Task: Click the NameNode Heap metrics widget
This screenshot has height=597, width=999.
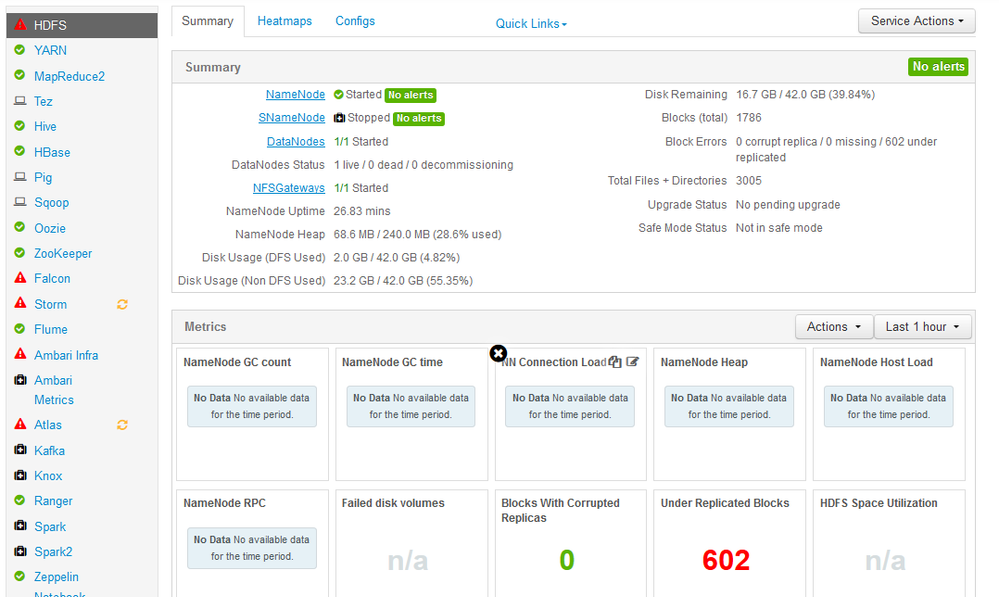Action: point(729,414)
